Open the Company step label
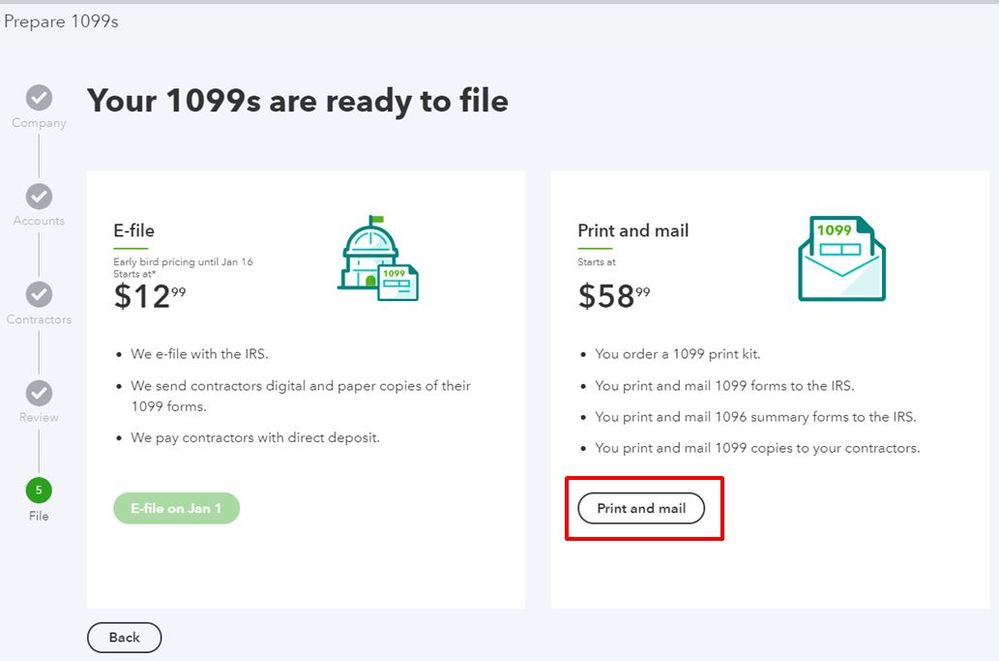This screenshot has height=661, width=999. point(39,122)
